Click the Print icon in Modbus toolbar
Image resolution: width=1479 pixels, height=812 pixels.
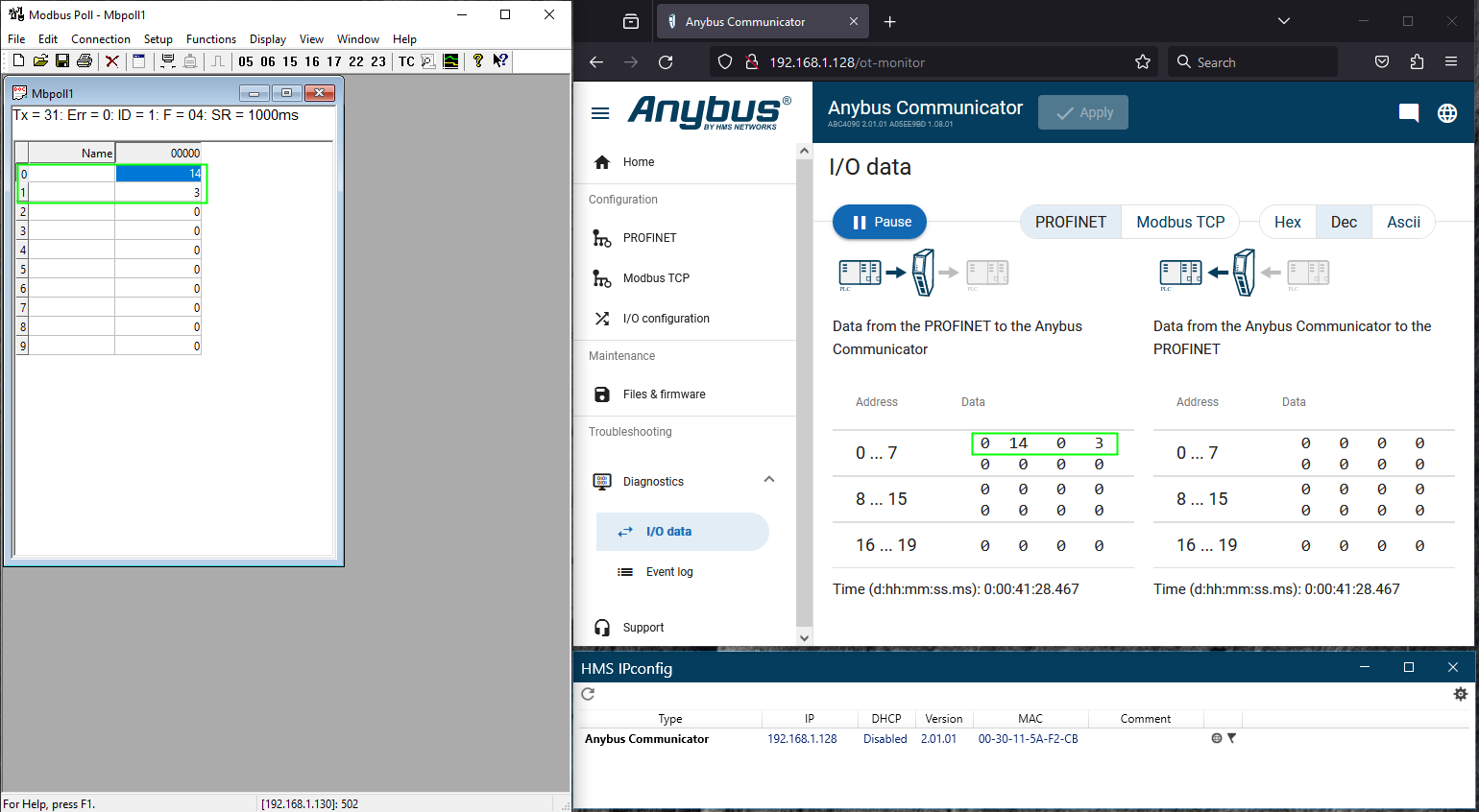85,61
